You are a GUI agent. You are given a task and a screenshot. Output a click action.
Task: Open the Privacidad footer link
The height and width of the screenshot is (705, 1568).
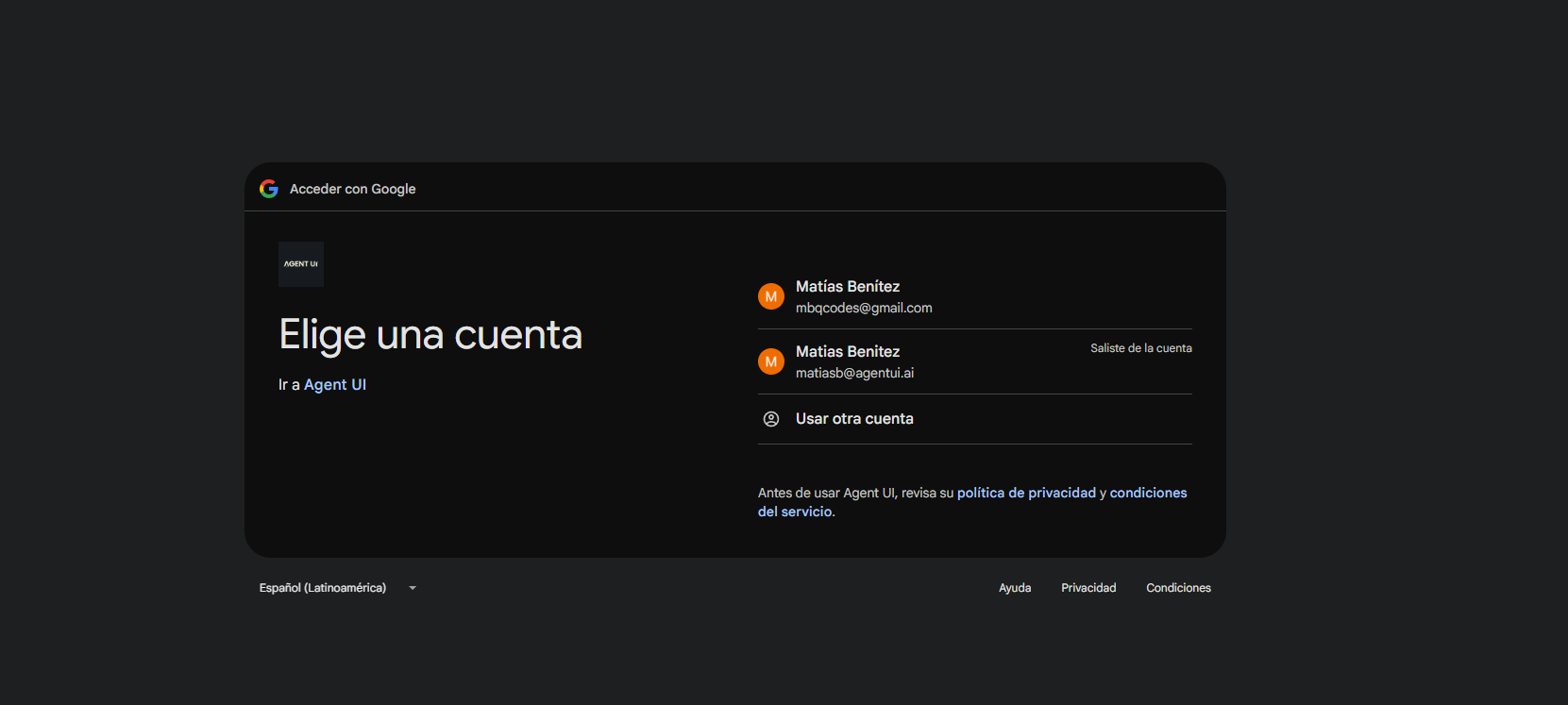point(1088,588)
